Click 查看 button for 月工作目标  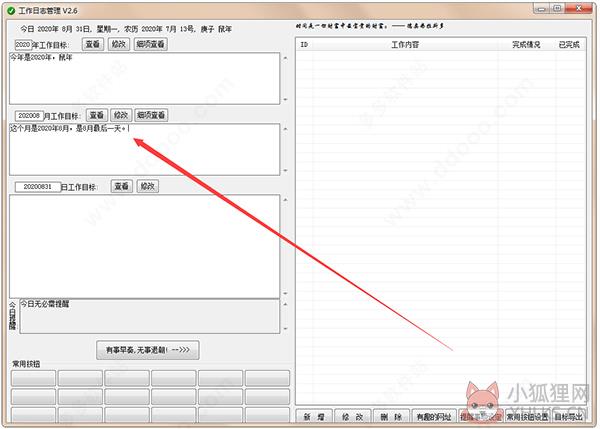tap(96, 115)
